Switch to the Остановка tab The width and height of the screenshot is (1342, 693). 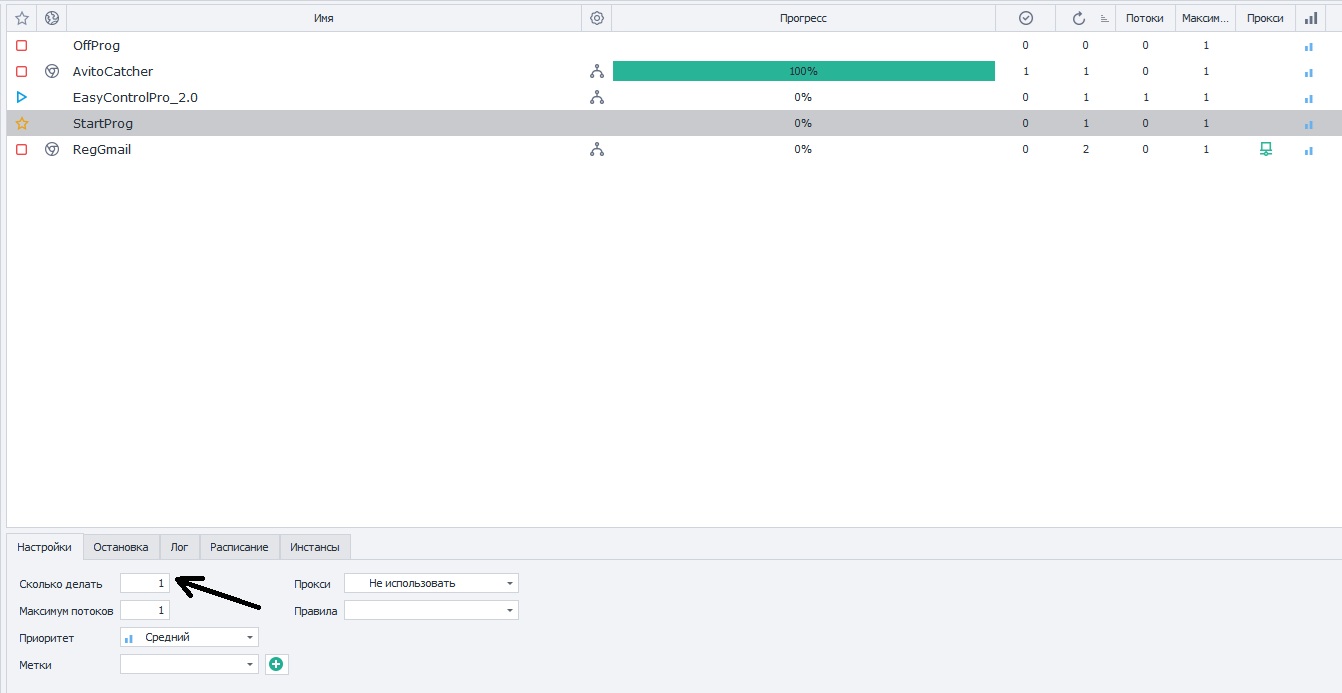click(x=121, y=547)
